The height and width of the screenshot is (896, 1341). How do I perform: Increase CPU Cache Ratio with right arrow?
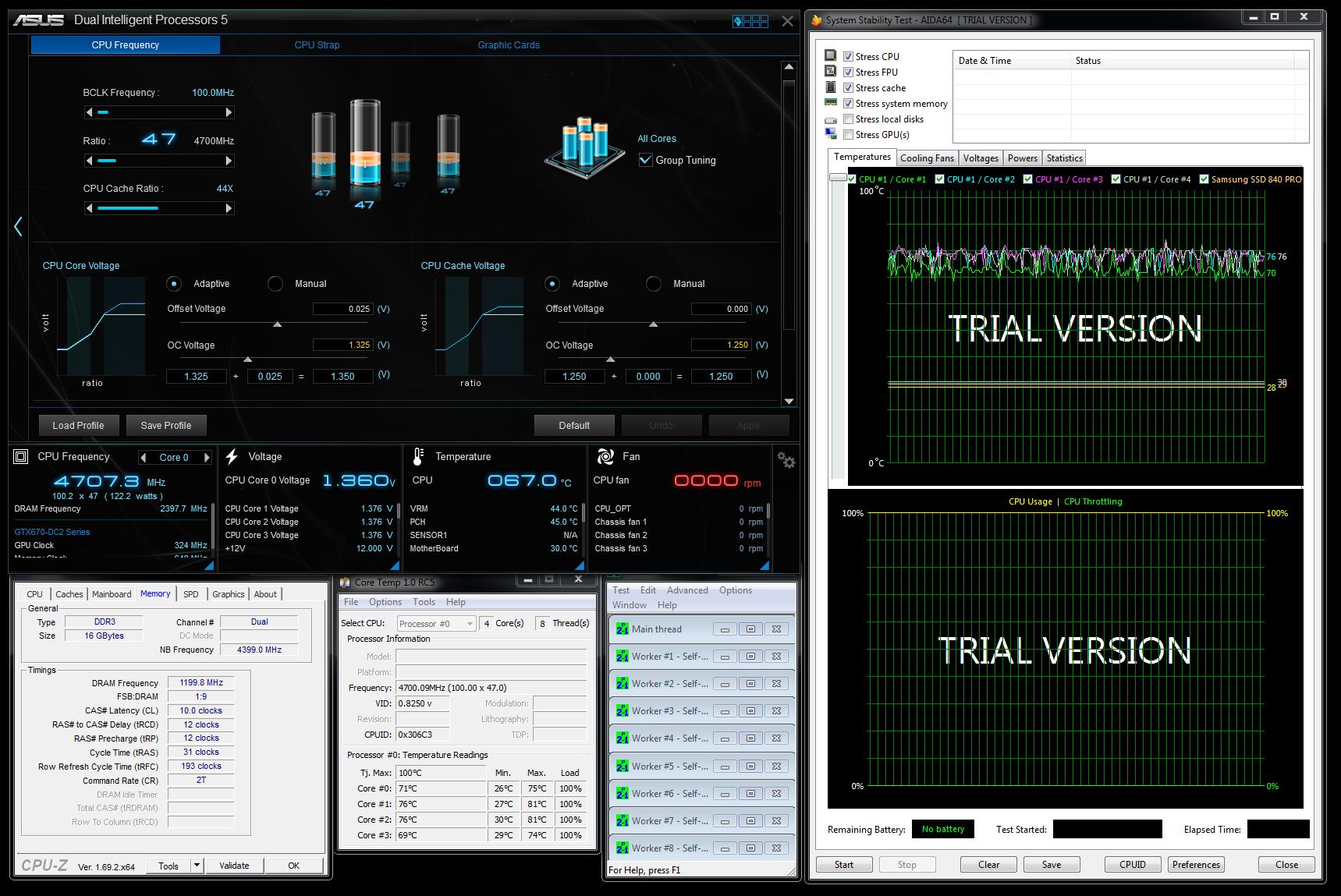[x=229, y=208]
